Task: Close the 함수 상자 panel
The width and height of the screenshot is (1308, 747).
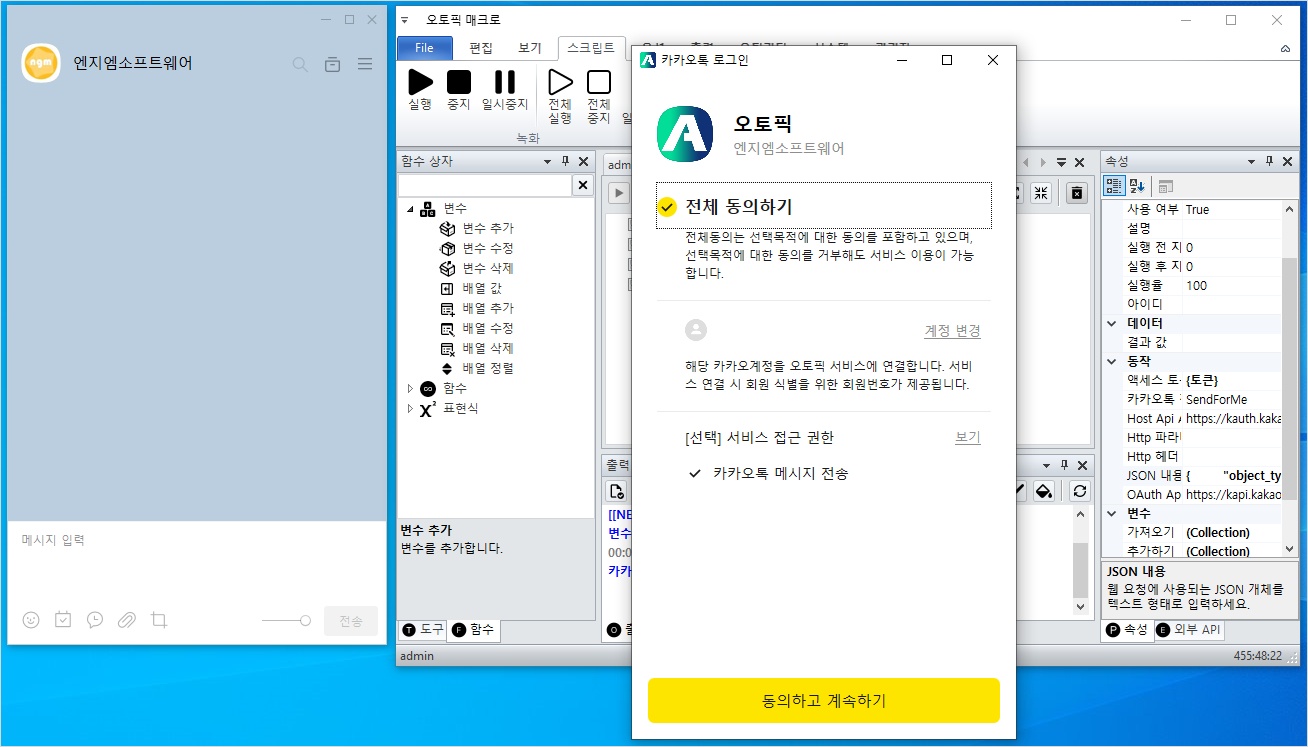Action: click(x=582, y=162)
